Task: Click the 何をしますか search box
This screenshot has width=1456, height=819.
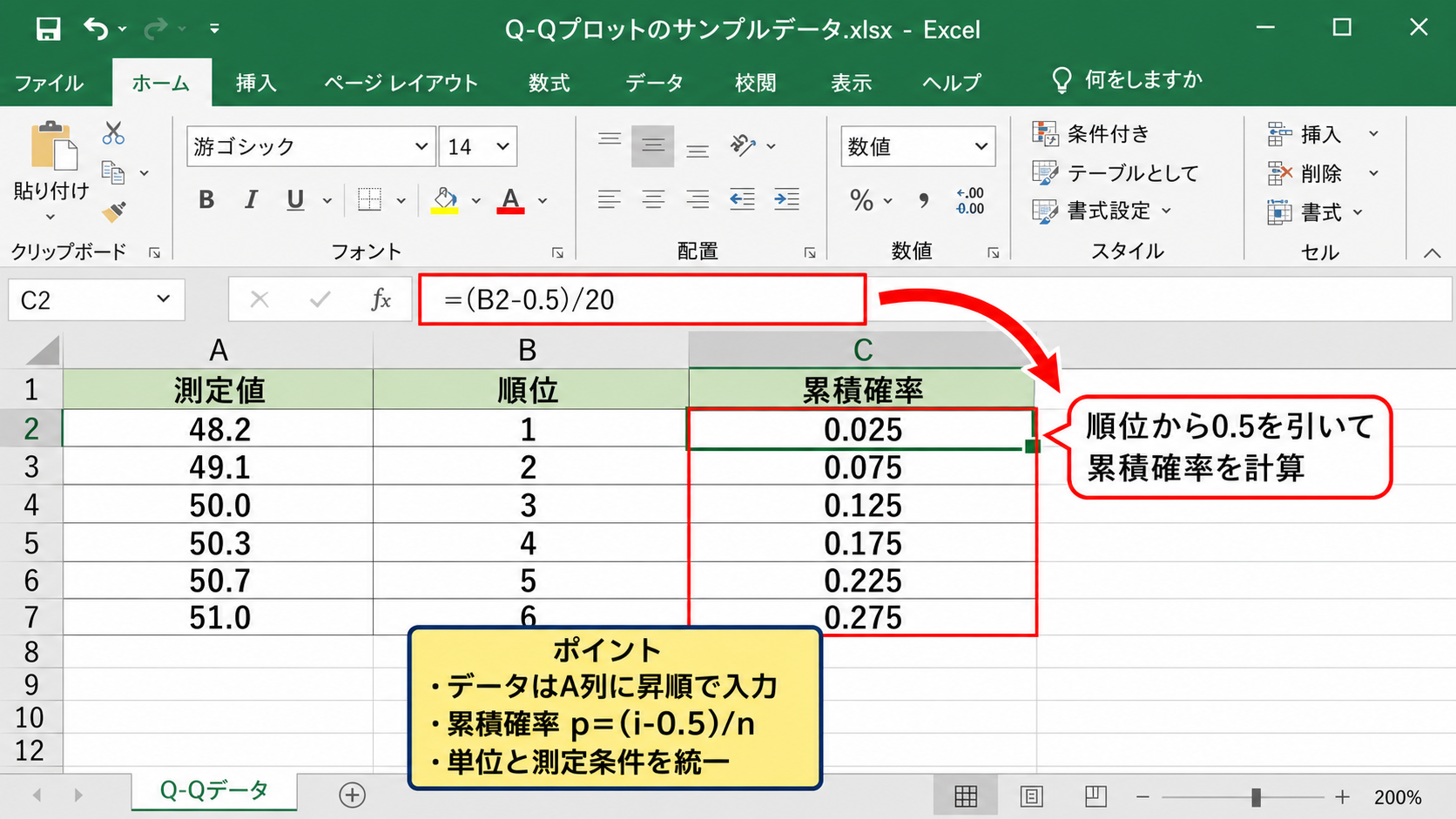Action: click(1128, 80)
